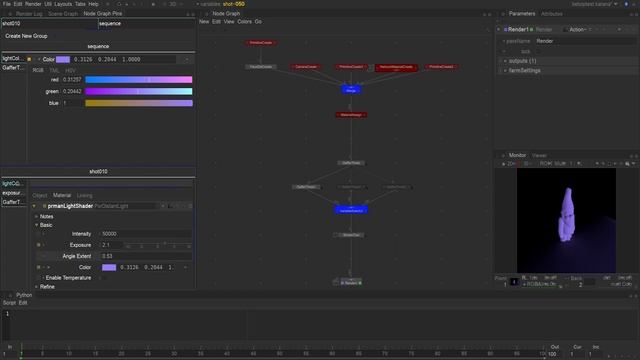Select exposur item in shot010 list
Screen dimensions: 640x360
tap(13, 193)
